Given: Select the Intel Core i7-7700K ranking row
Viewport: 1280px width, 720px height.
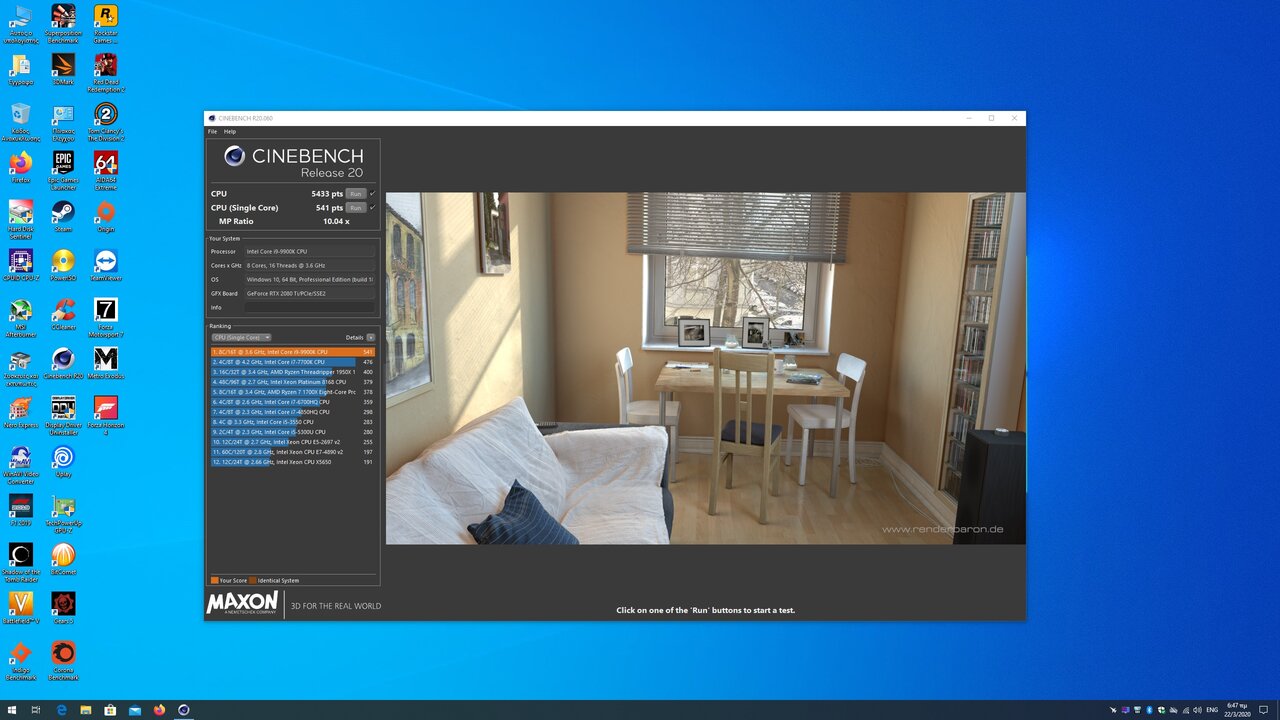Looking at the screenshot, I should (292, 362).
